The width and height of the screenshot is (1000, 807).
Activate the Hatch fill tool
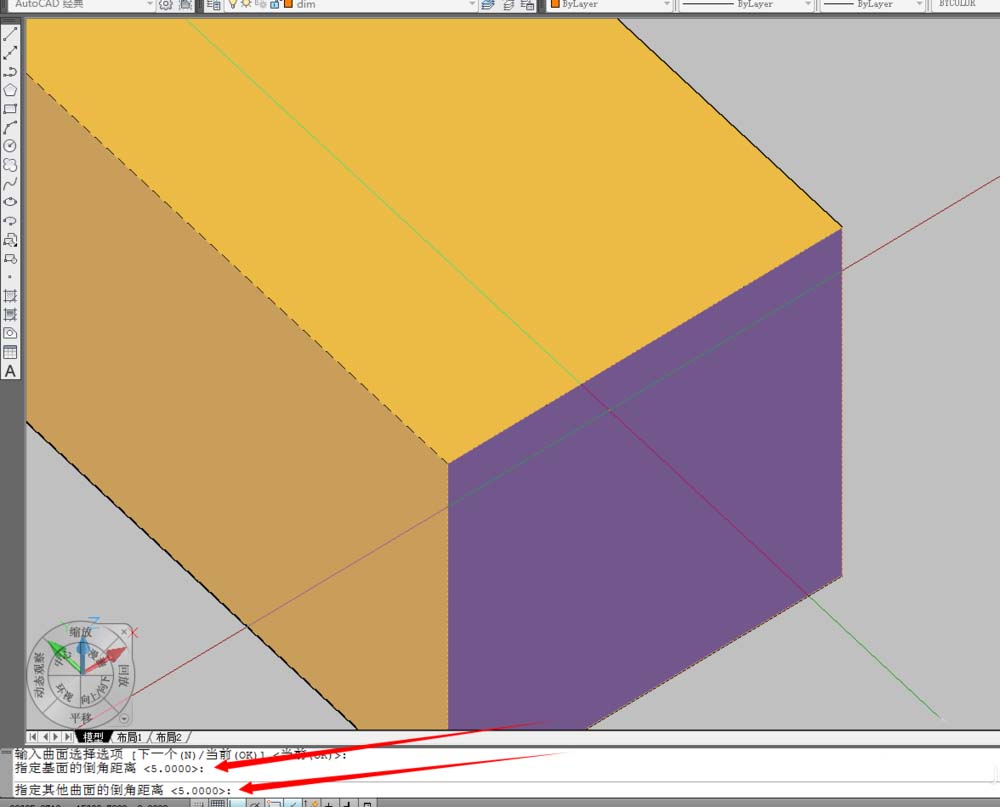click(x=10, y=296)
